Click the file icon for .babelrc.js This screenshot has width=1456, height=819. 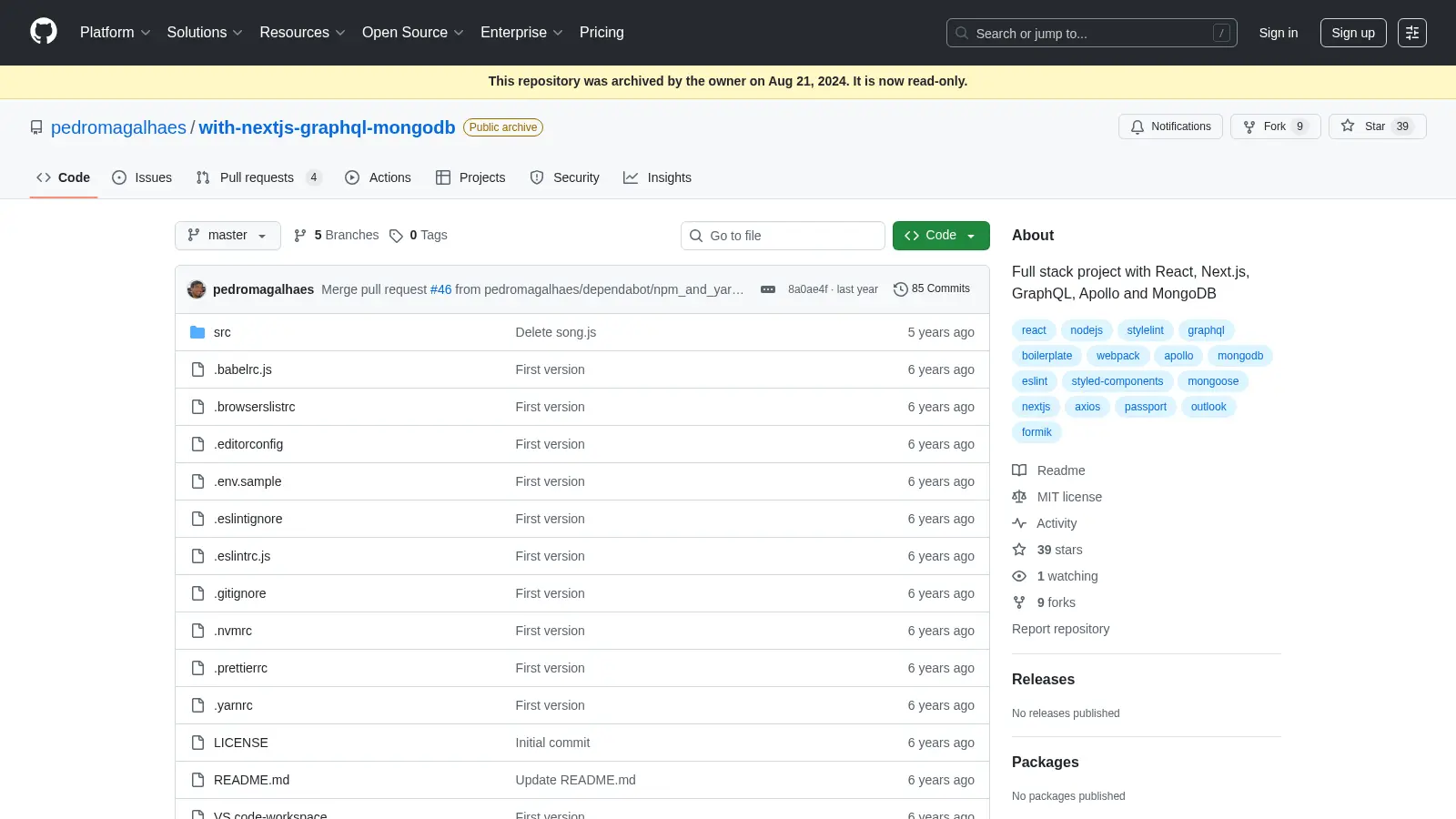point(197,369)
